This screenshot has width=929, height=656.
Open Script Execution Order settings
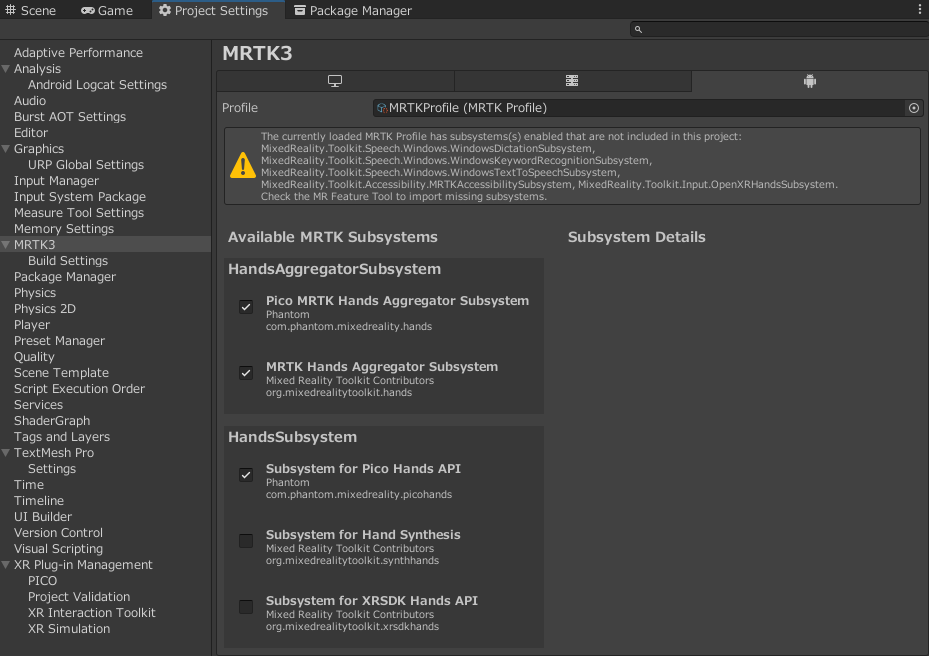79,389
